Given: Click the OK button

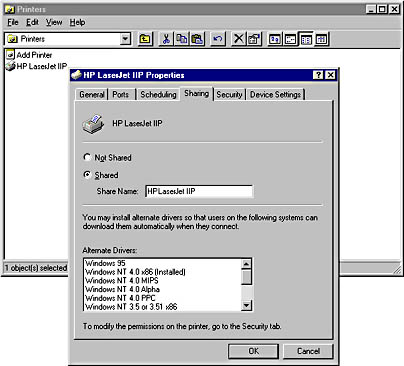Looking at the screenshot, I should tap(253, 351).
